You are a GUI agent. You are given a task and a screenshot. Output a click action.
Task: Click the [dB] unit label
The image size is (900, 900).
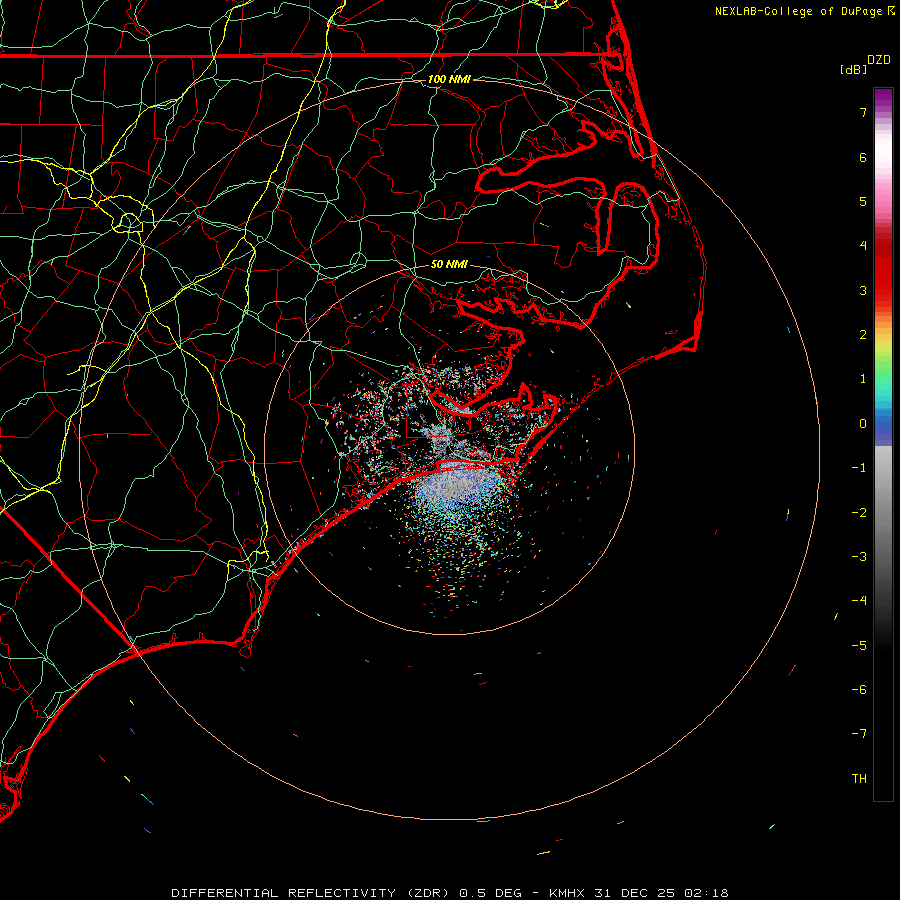tap(853, 69)
